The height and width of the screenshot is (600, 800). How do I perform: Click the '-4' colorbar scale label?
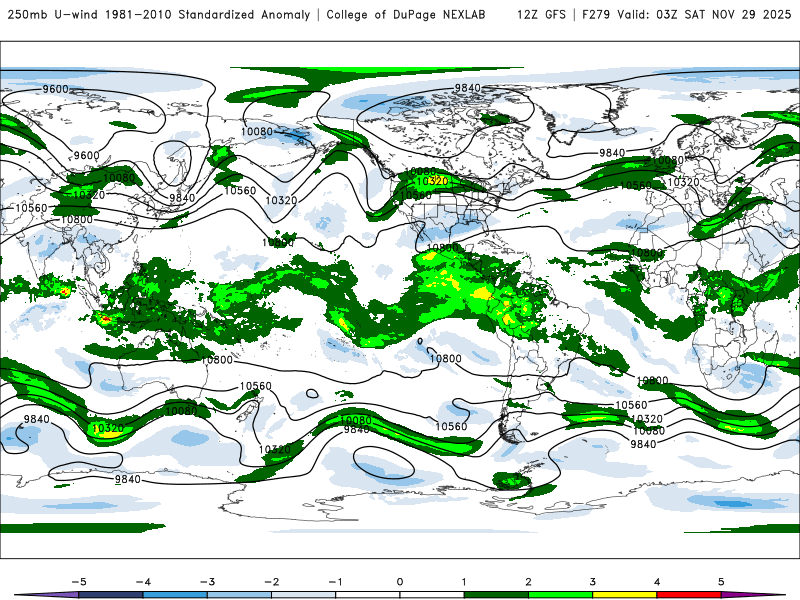(143, 582)
